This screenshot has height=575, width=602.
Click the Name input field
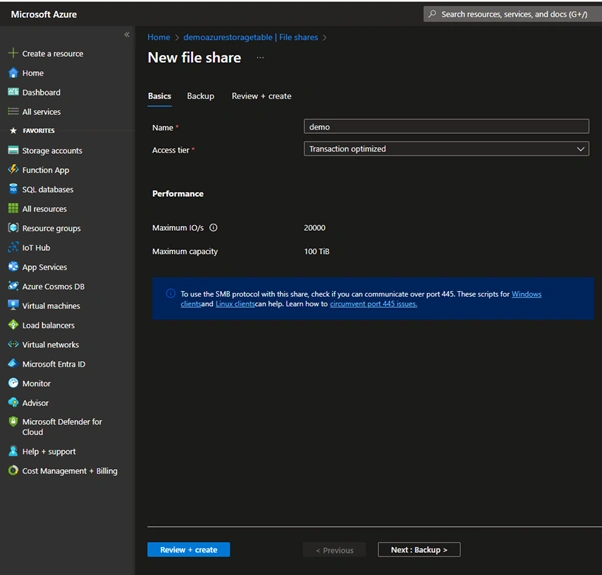point(446,127)
